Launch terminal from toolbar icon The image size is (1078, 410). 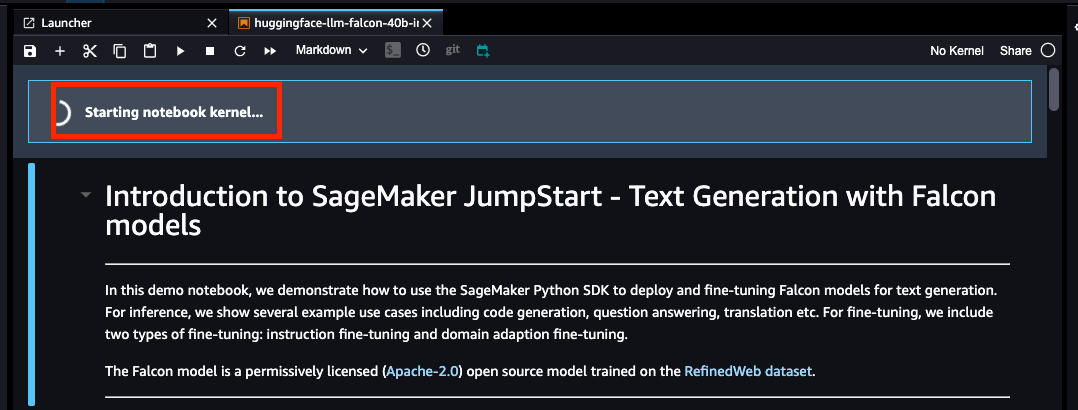click(393, 51)
